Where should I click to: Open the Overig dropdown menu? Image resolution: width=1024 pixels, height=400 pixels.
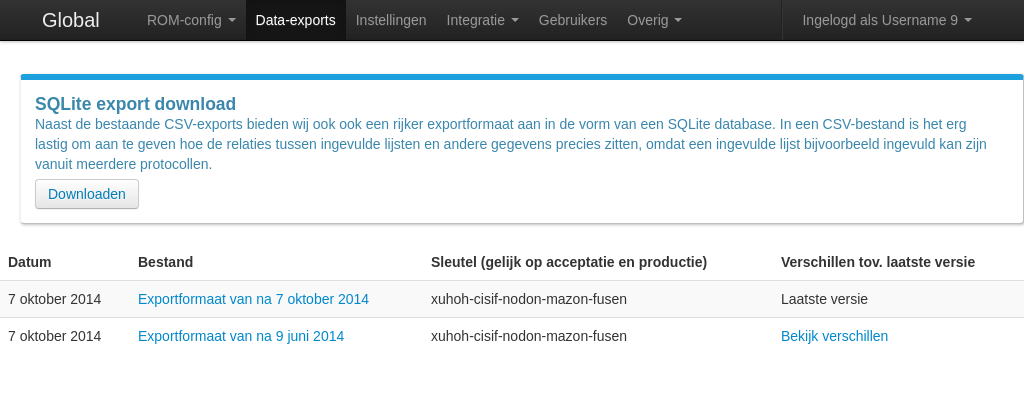pyautogui.click(x=654, y=20)
